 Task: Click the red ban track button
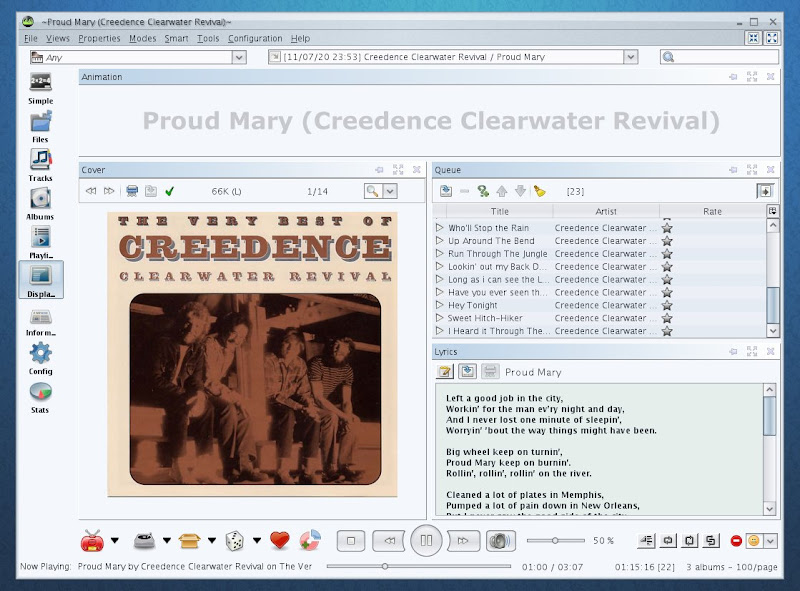coord(736,540)
